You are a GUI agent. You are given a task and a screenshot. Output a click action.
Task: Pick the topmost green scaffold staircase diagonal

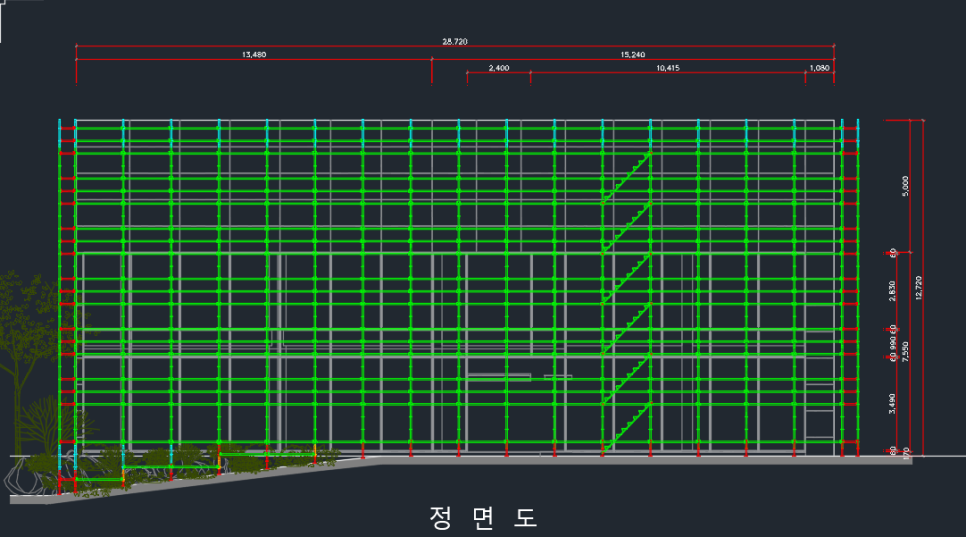[x=627, y=178]
